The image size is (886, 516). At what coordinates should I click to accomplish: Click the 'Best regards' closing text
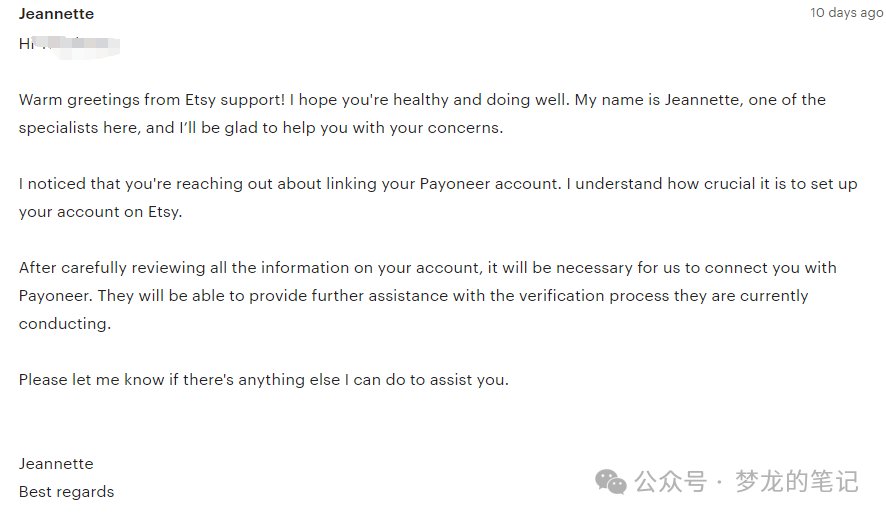66,492
